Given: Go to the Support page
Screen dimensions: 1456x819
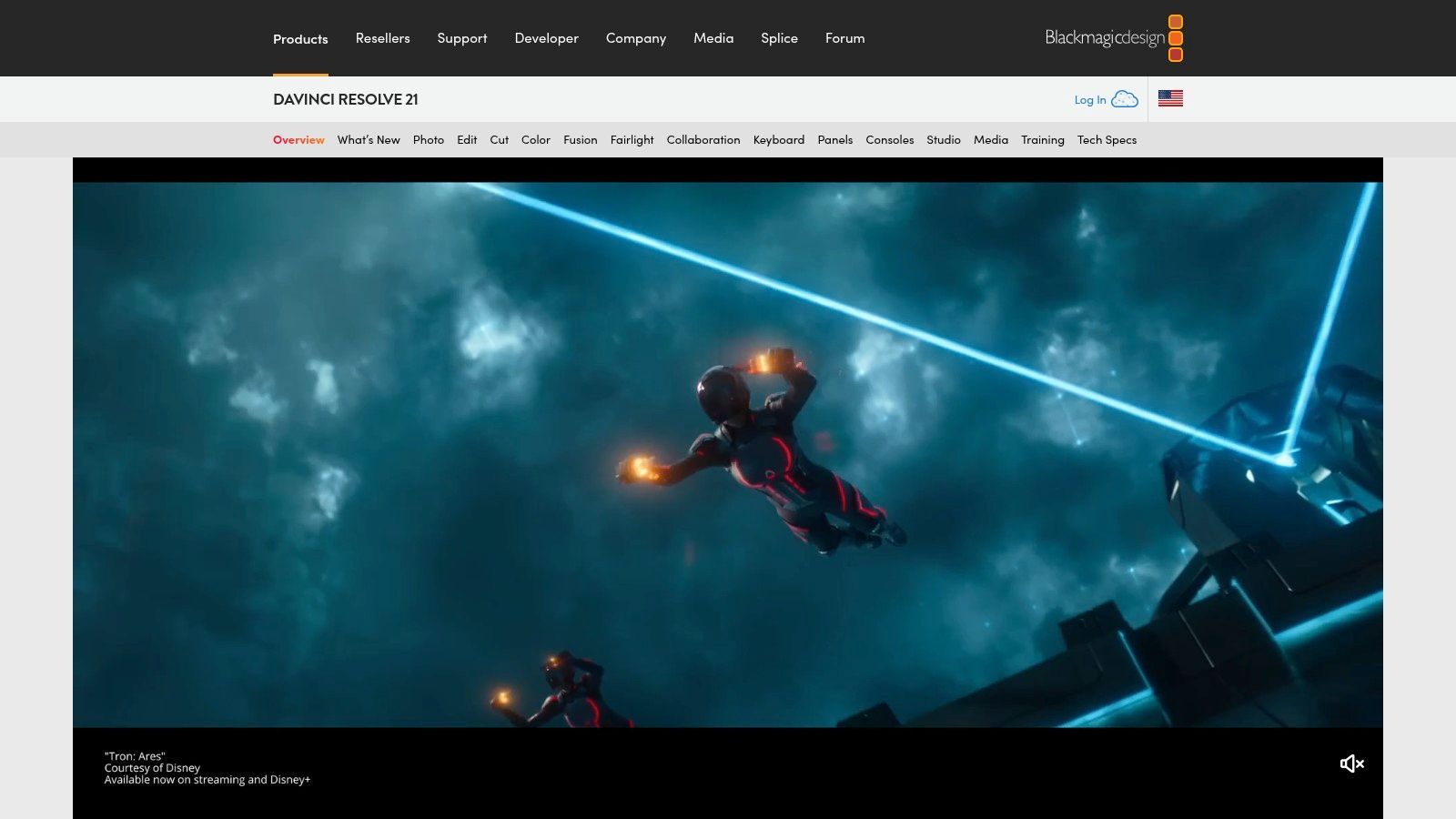Looking at the screenshot, I should pos(462,38).
